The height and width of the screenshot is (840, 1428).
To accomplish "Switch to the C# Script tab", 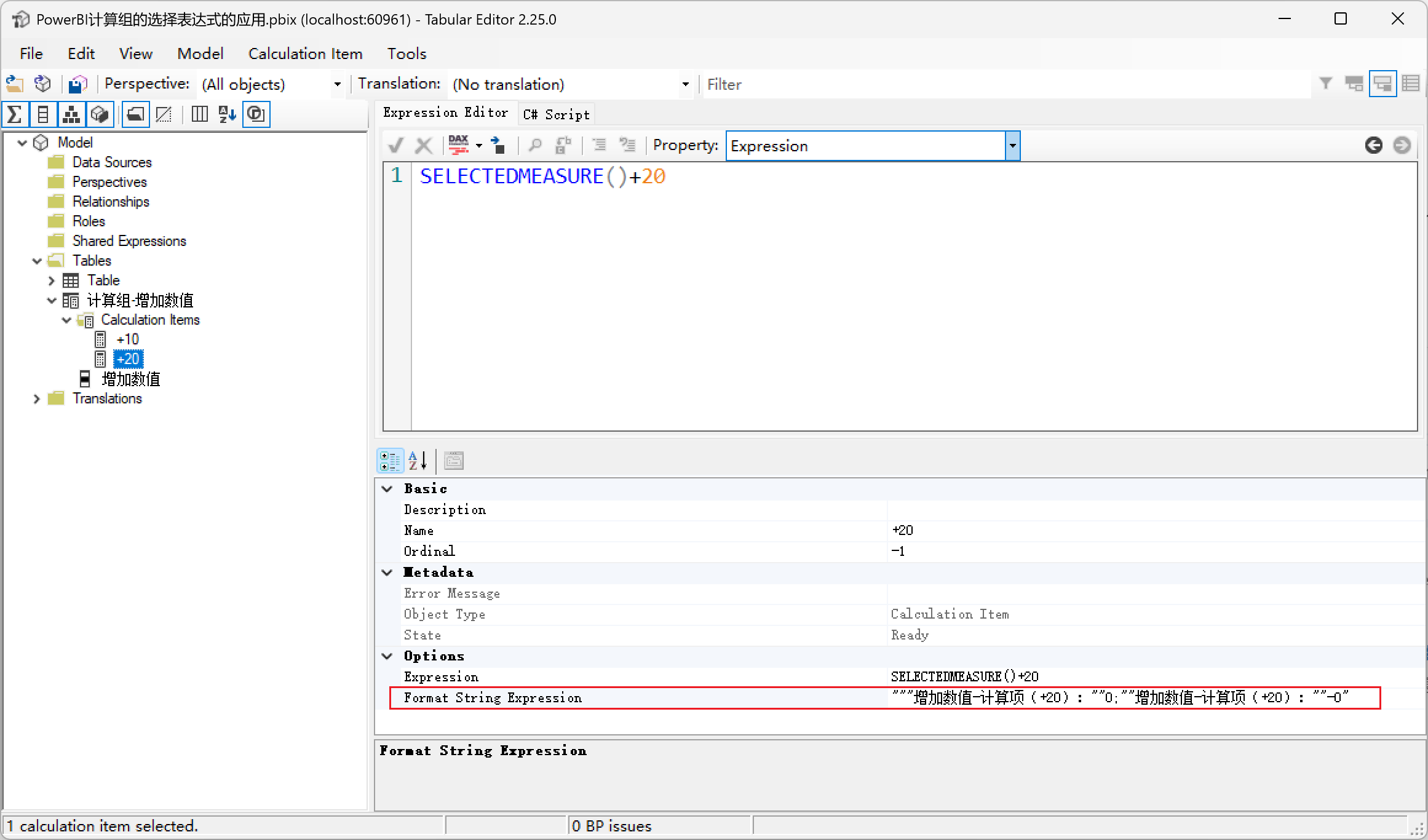I will 556,114.
